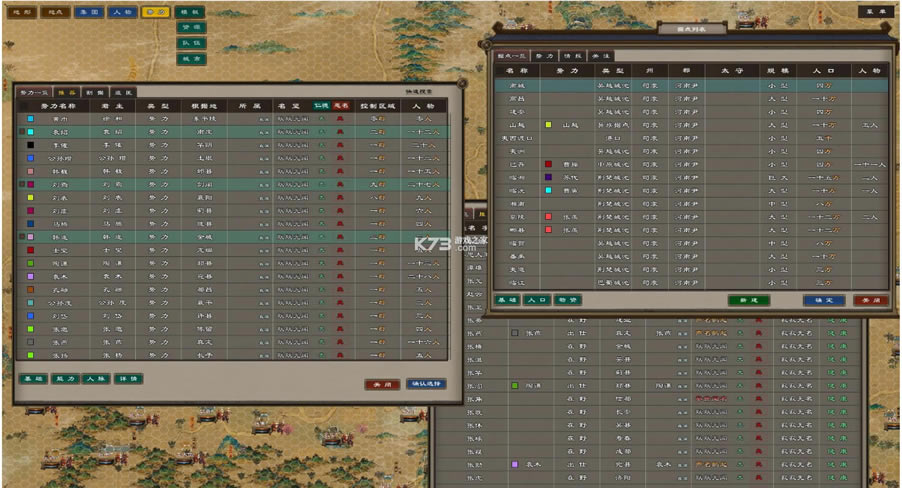The width and height of the screenshot is (902, 488).
Task: Sort the city list by the 规模 column header
Action: [x=777, y=71]
